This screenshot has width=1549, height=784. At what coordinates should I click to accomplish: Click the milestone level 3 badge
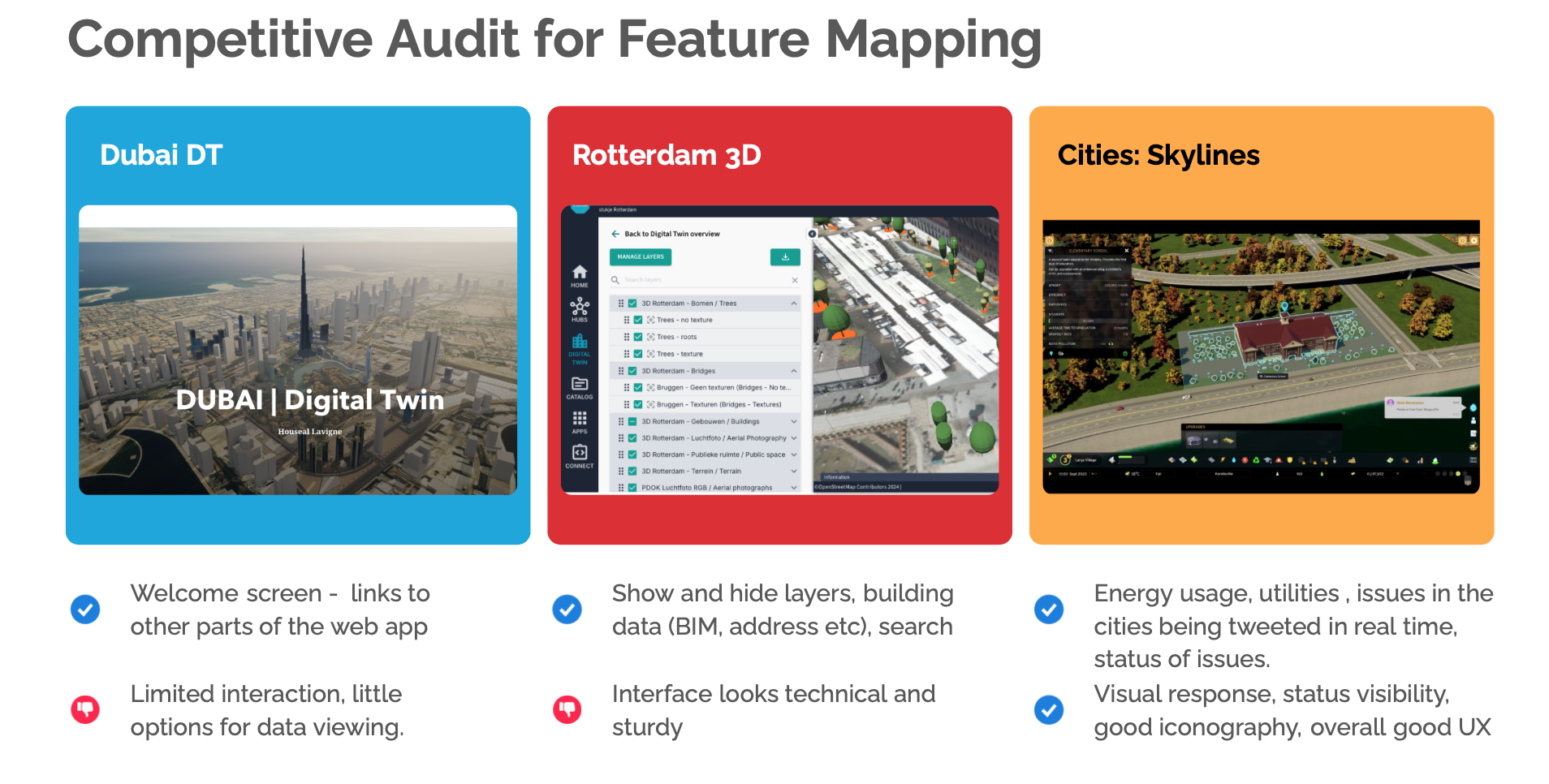pyautogui.click(x=1065, y=460)
